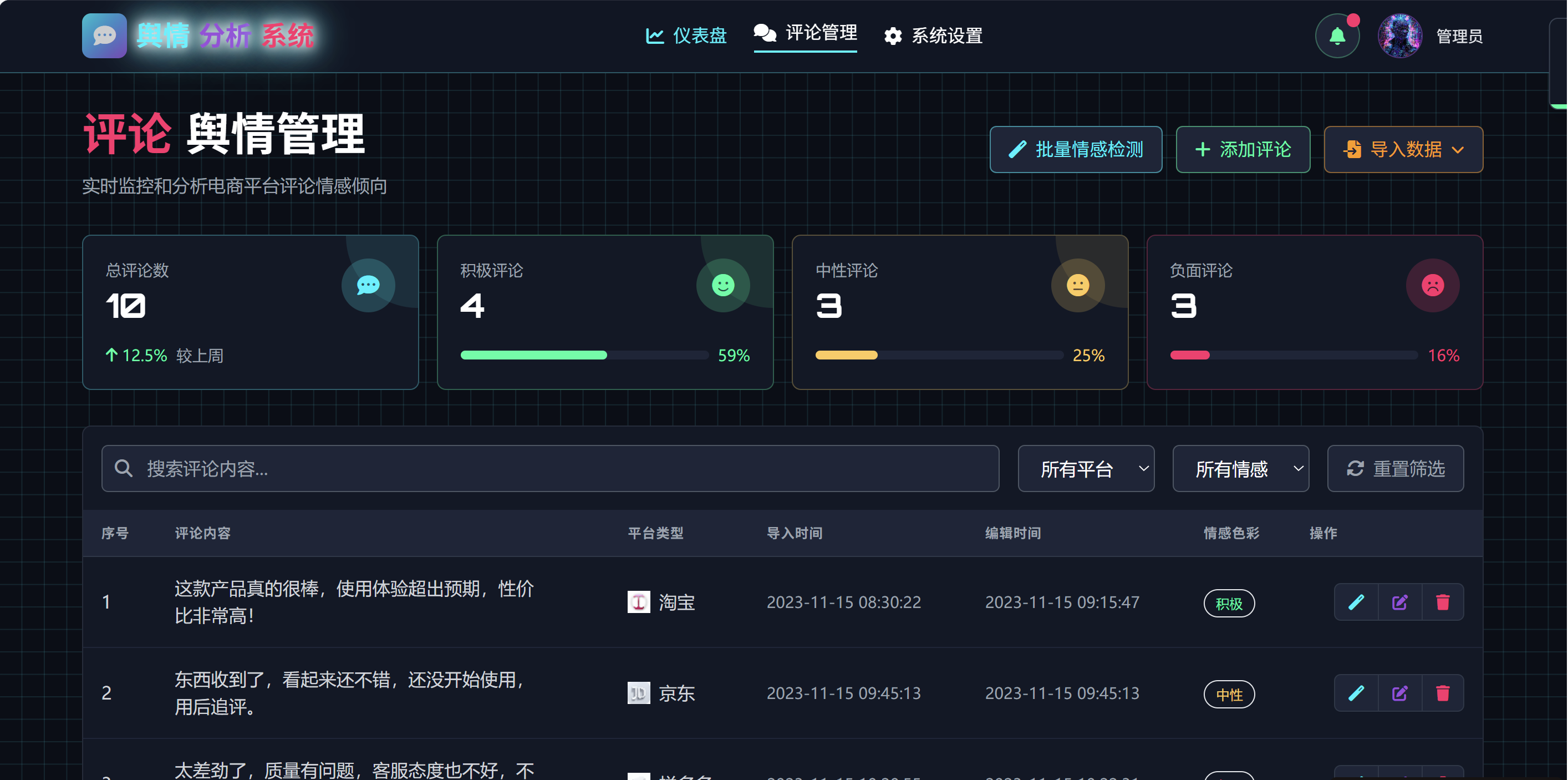Click the admin avatar picture
1568x780 pixels.
pos(1399,37)
